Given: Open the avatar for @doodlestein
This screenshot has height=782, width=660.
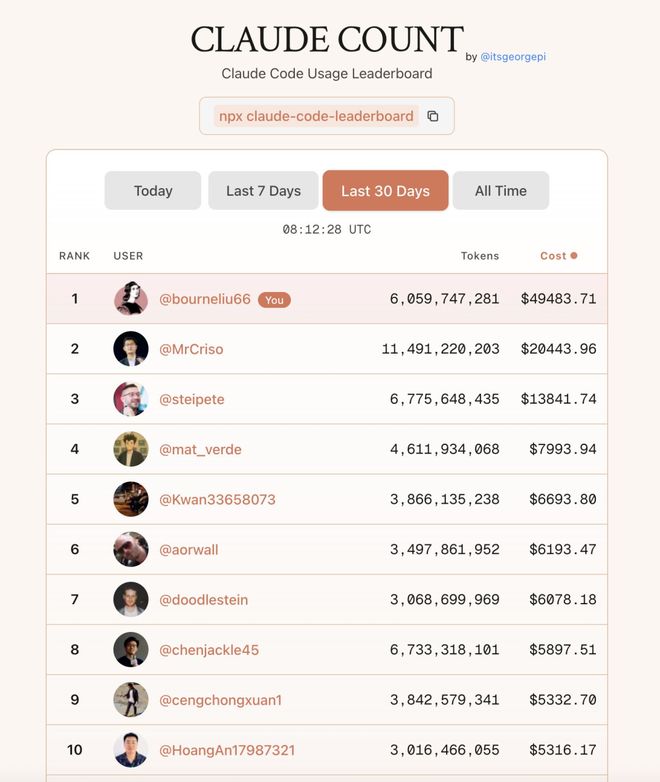Looking at the screenshot, I should 131,599.
